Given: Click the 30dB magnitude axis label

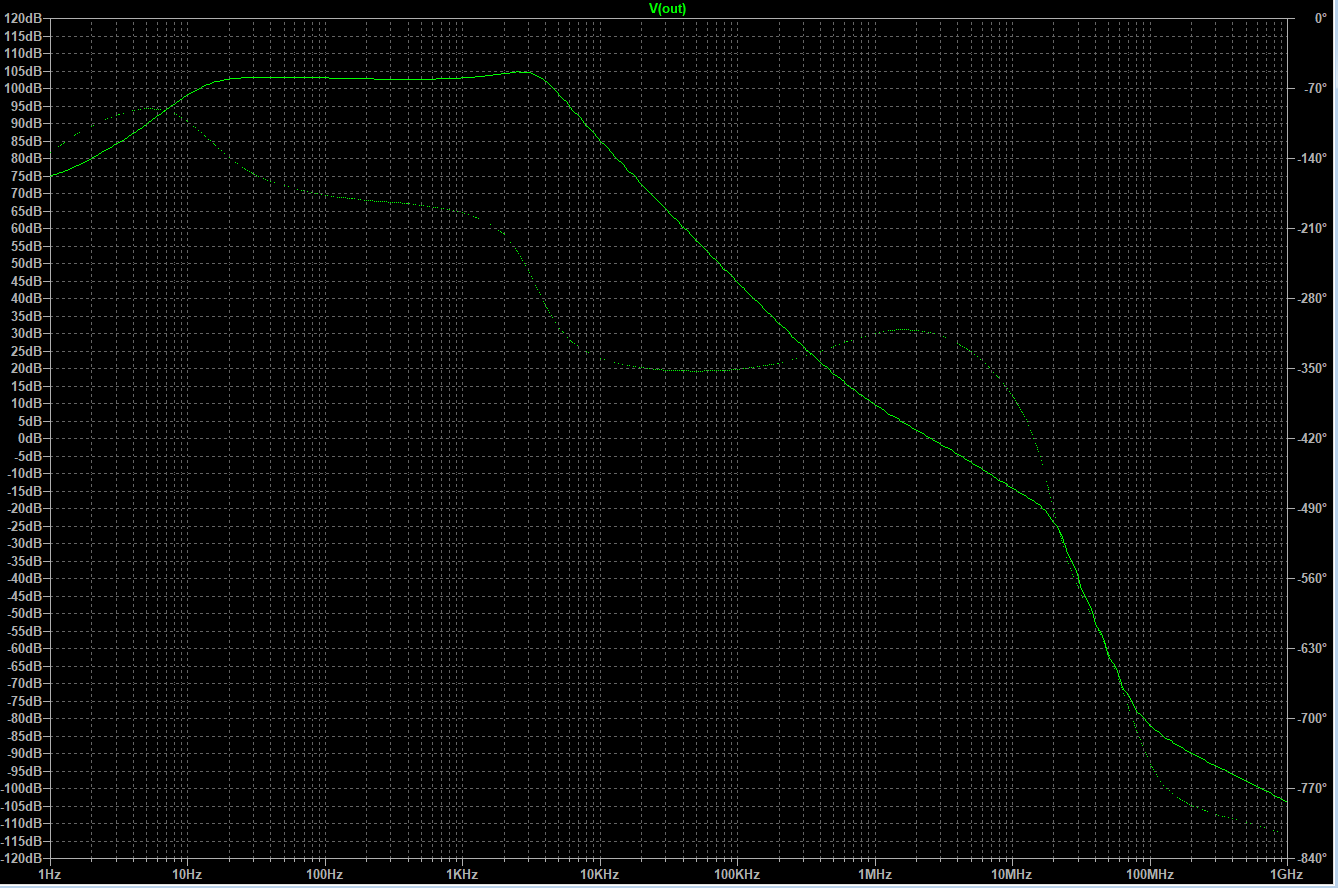Looking at the screenshot, I should [x=27, y=333].
